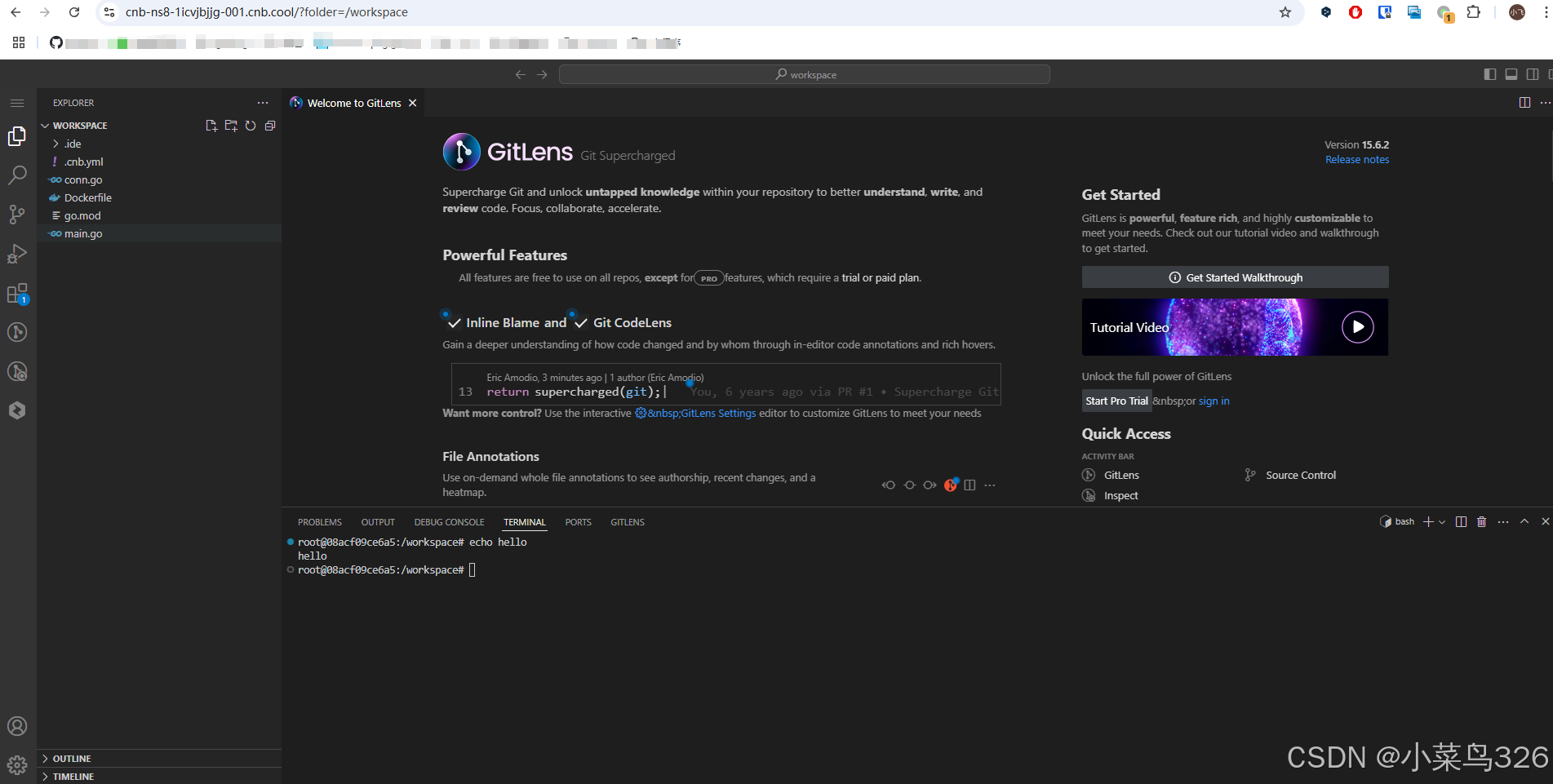
Task: Click the open next revision annotation icon
Action: [930, 485]
